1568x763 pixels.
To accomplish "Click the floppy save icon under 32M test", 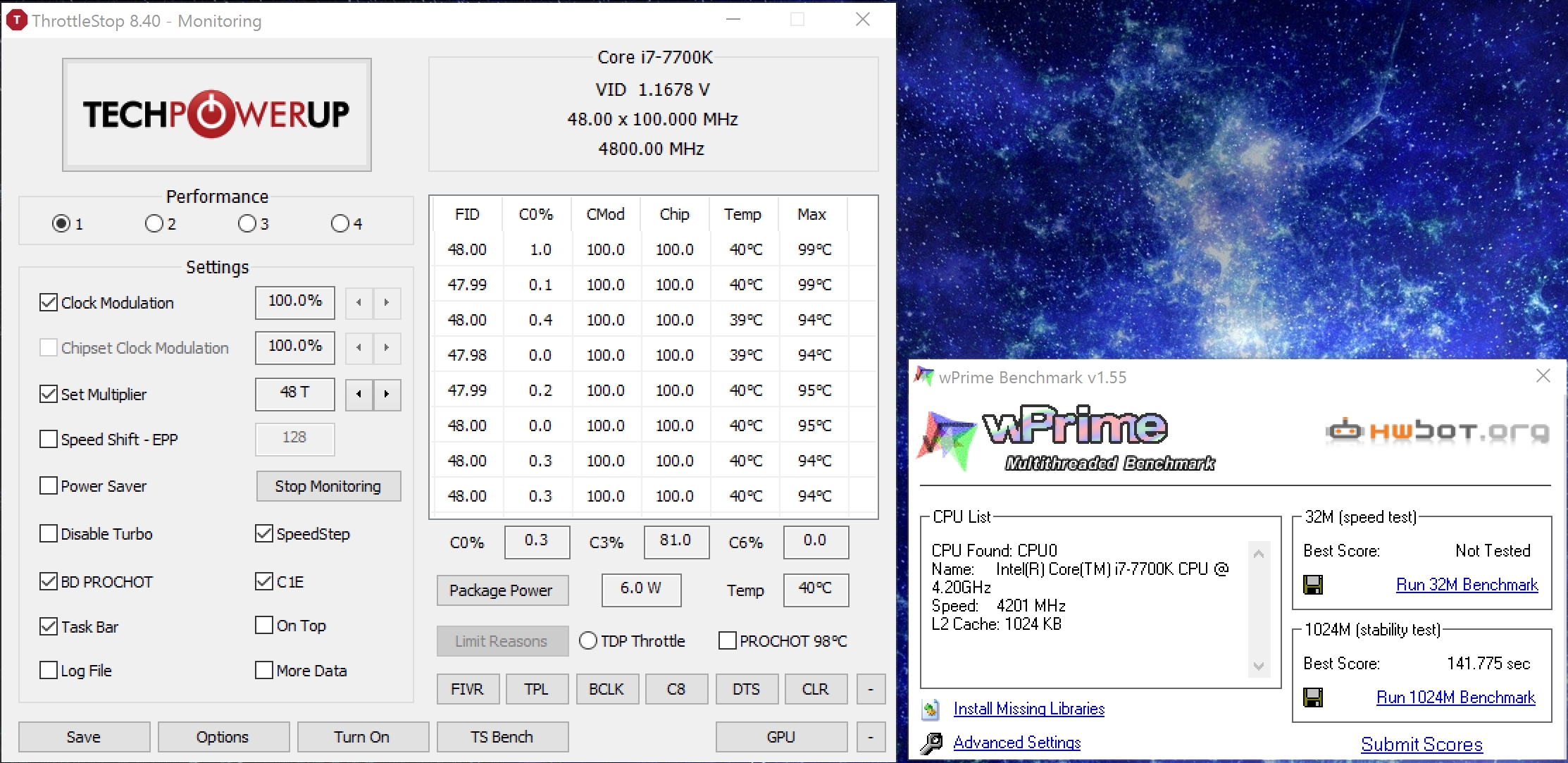I will coord(1312,585).
